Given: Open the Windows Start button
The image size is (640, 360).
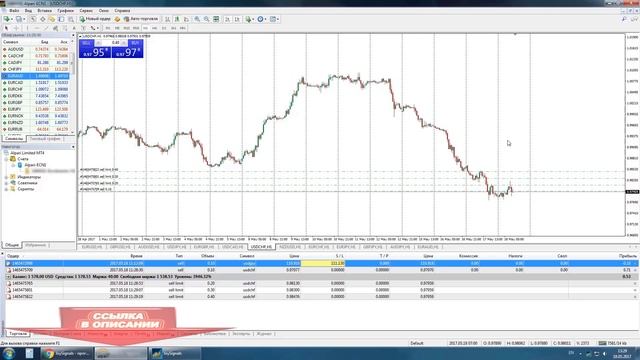Looking at the screenshot, I should tap(9, 353).
